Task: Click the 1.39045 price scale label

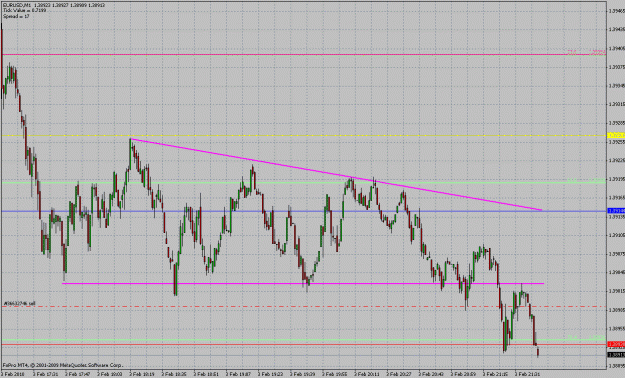Action: [x=616, y=272]
